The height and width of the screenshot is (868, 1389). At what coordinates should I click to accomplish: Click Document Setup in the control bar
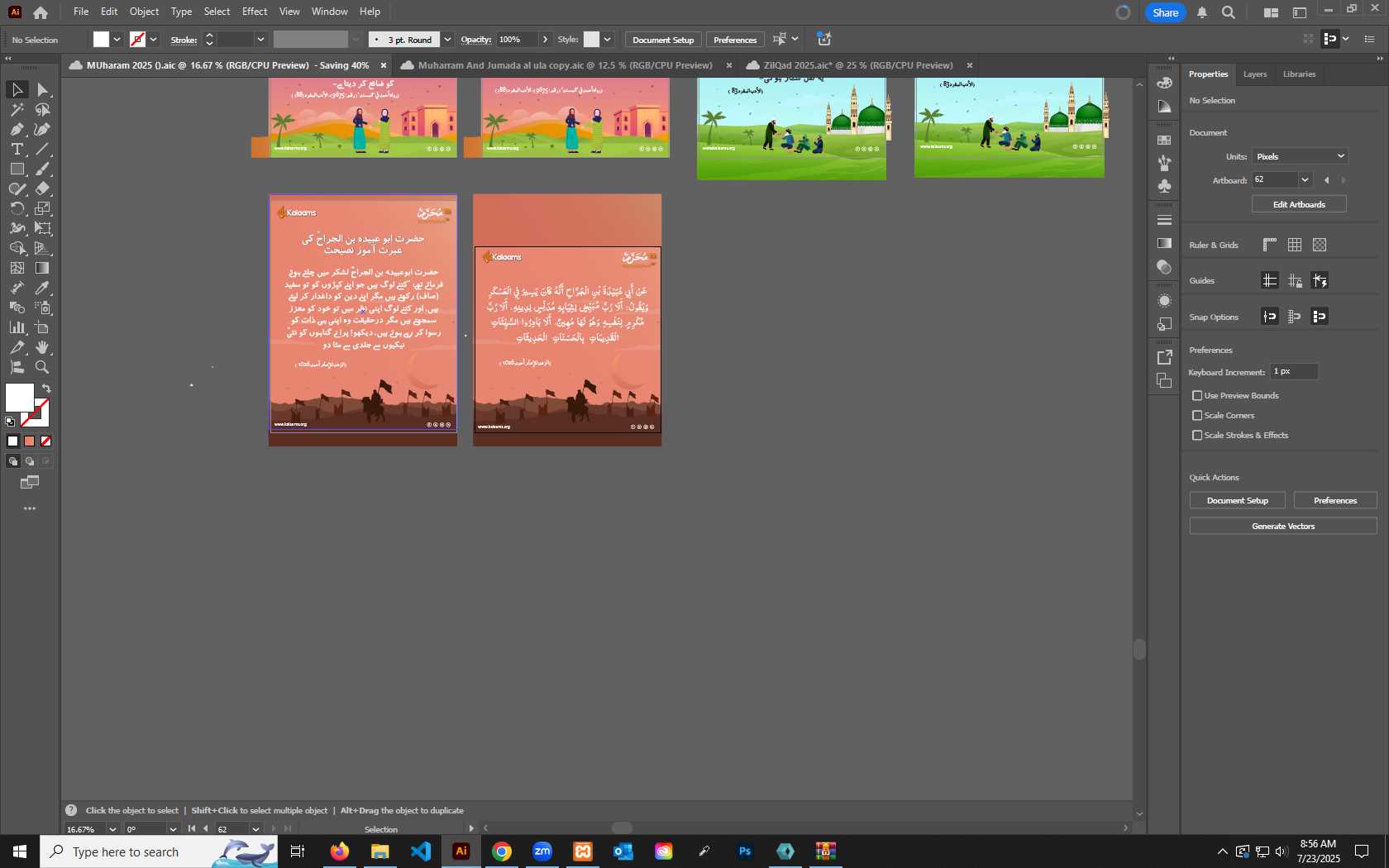coord(663,40)
